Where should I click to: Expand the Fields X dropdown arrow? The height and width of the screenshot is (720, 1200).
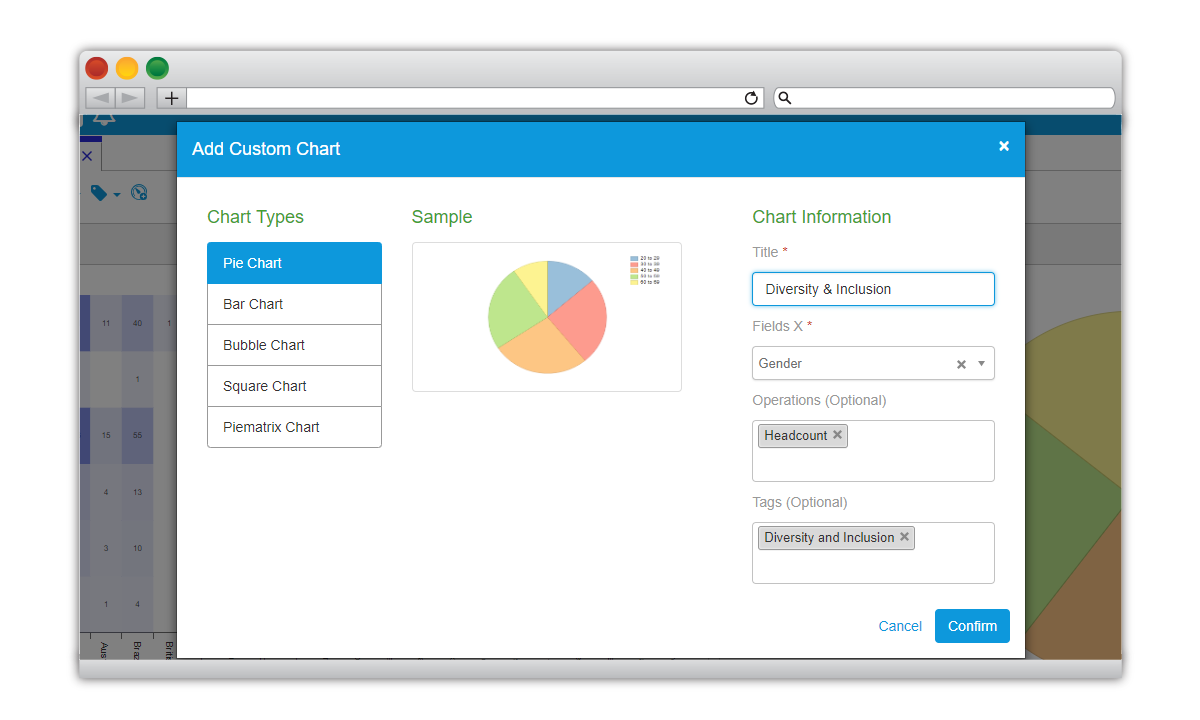(x=981, y=364)
